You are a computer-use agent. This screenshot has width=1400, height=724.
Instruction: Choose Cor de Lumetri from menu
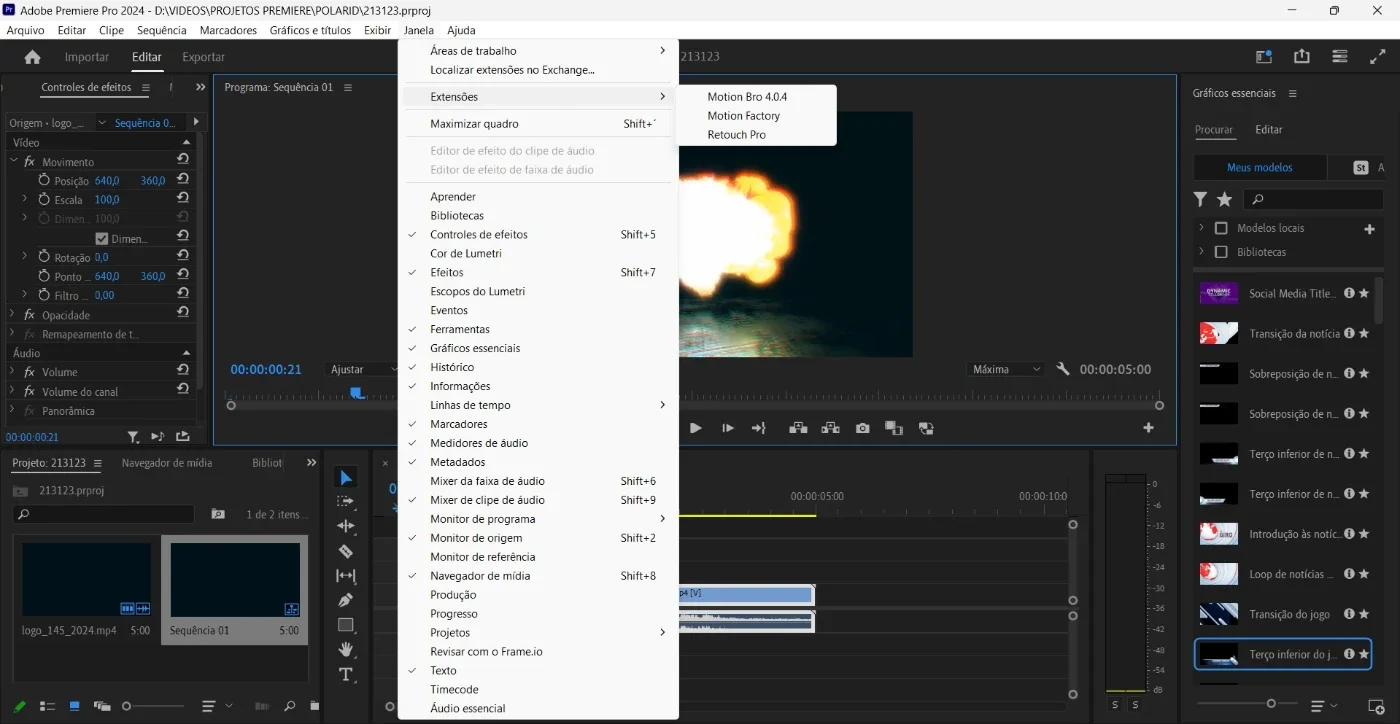pyautogui.click(x=466, y=253)
